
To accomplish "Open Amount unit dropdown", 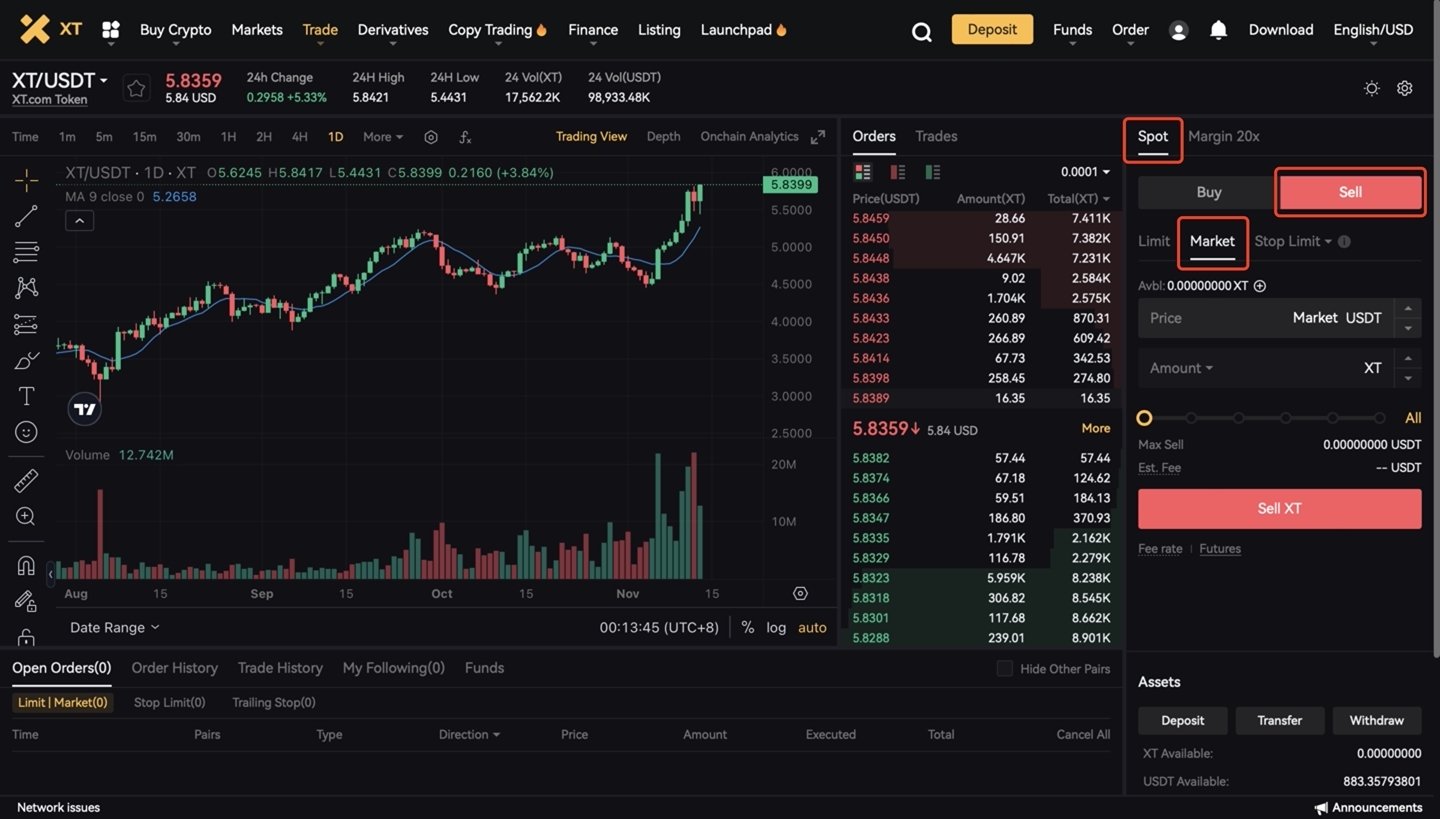I will pyautogui.click(x=1181, y=368).
